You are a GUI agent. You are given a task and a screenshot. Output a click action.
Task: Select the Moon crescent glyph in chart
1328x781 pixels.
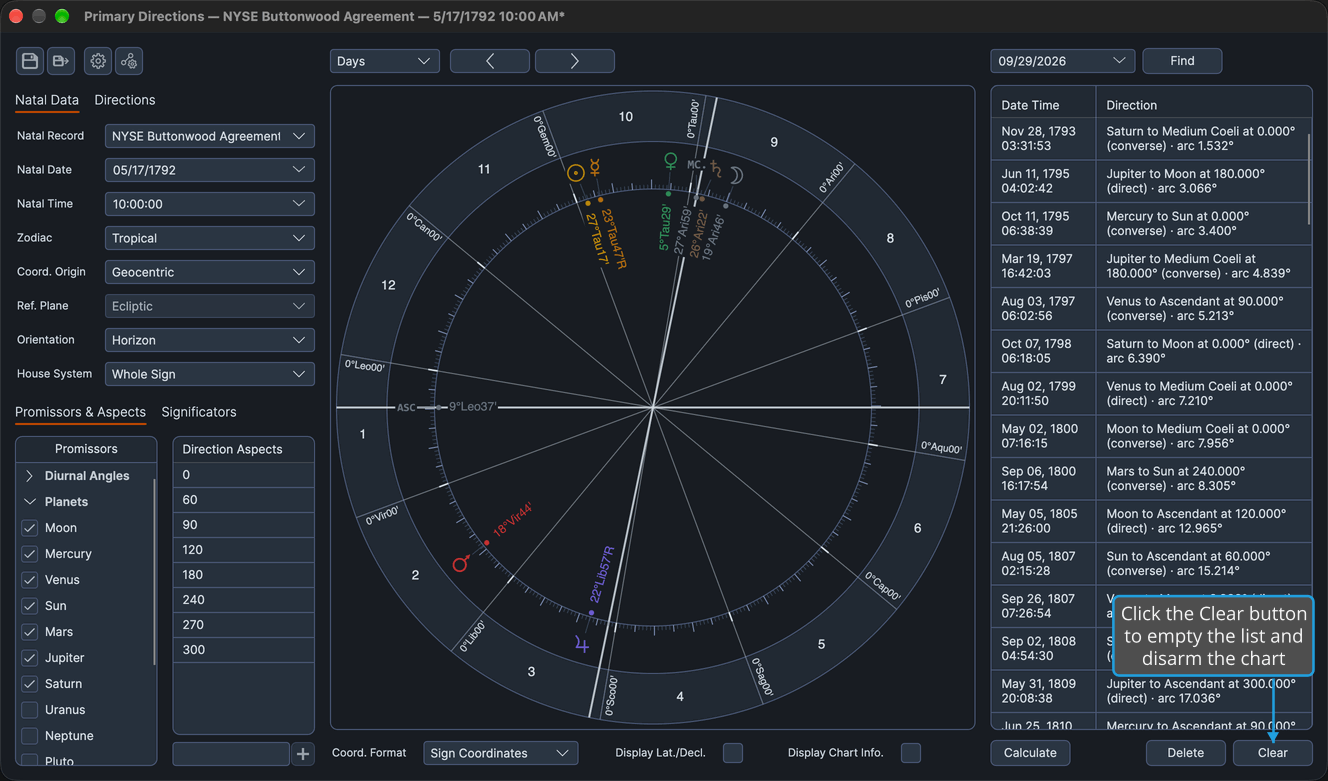pos(736,176)
